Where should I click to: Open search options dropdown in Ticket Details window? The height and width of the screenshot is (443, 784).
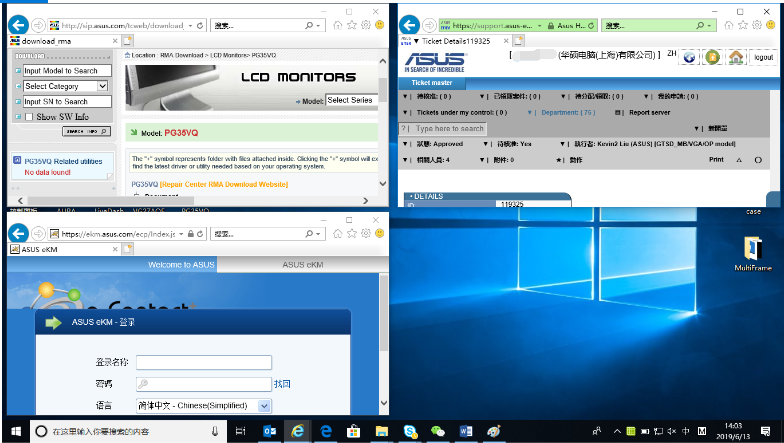tap(709, 25)
